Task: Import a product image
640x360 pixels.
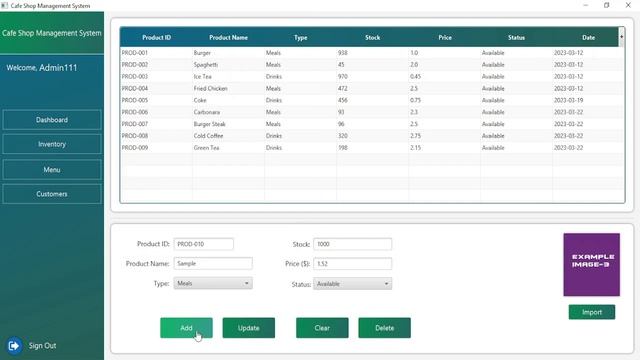Action: pyautogui.click(x=592, y=312)
